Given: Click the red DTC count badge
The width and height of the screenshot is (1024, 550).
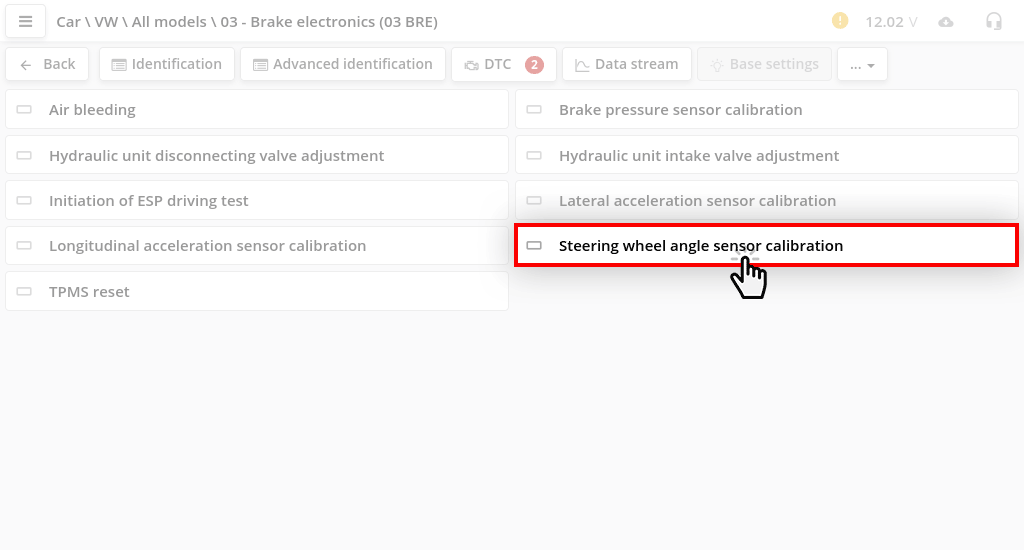Looking at the screenshot, I should click(x=534, y=64).
